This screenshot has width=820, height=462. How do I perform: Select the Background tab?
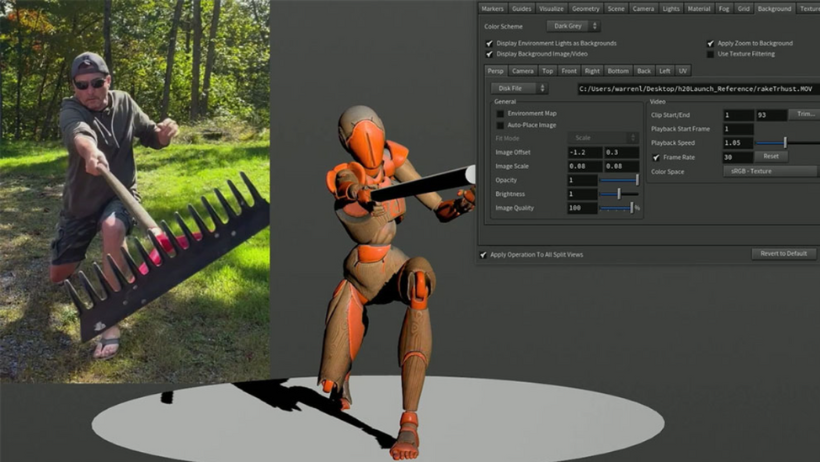[774, 8]
